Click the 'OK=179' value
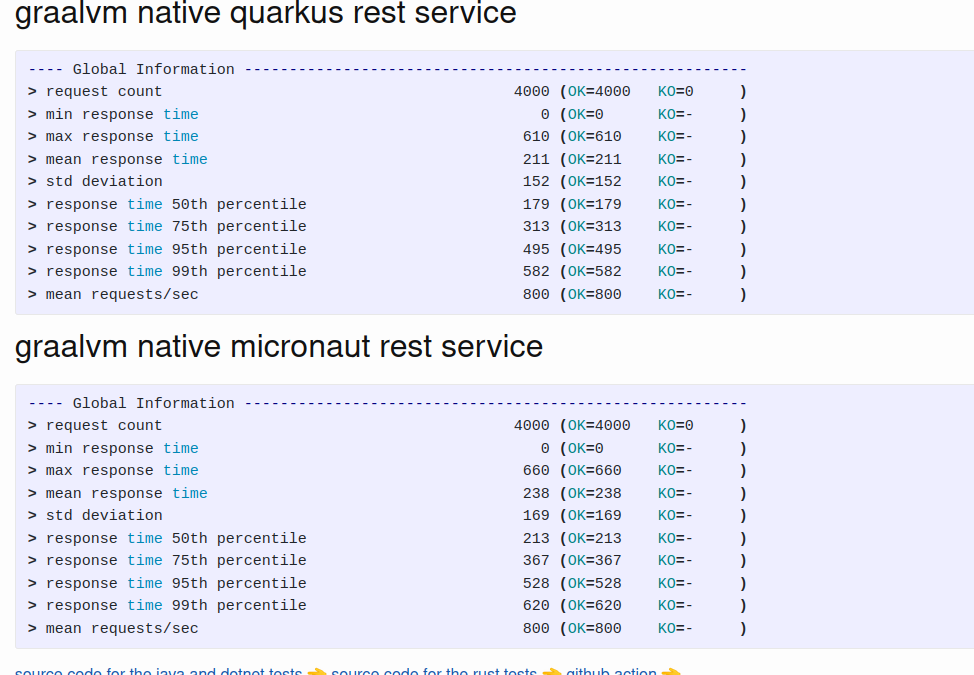This screenshot has width=974, height=675. 594,204
